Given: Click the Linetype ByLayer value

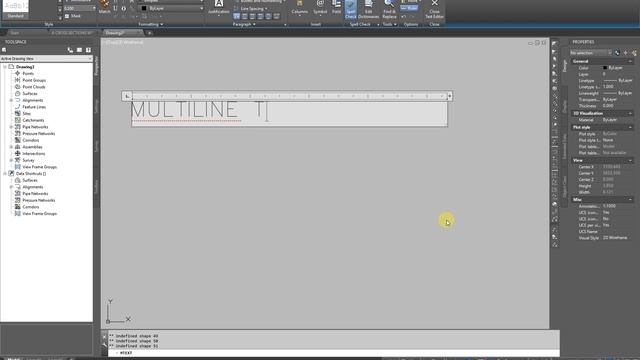Looking at the screenshot, I should tap(618, 80).
